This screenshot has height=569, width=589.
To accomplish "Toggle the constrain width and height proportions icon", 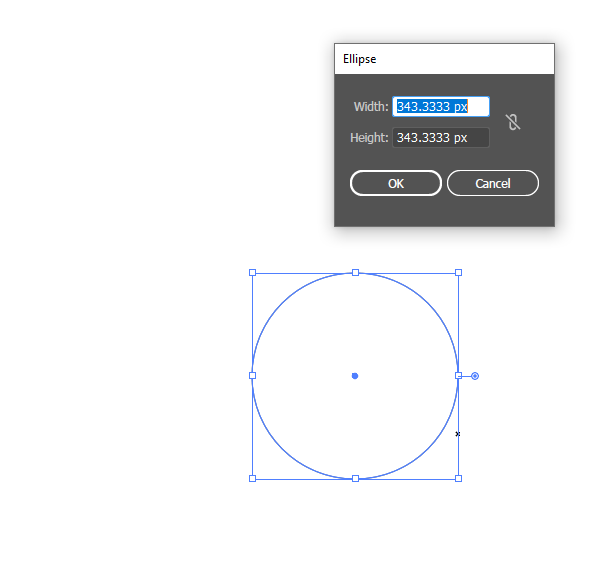I will click(513, 122).
